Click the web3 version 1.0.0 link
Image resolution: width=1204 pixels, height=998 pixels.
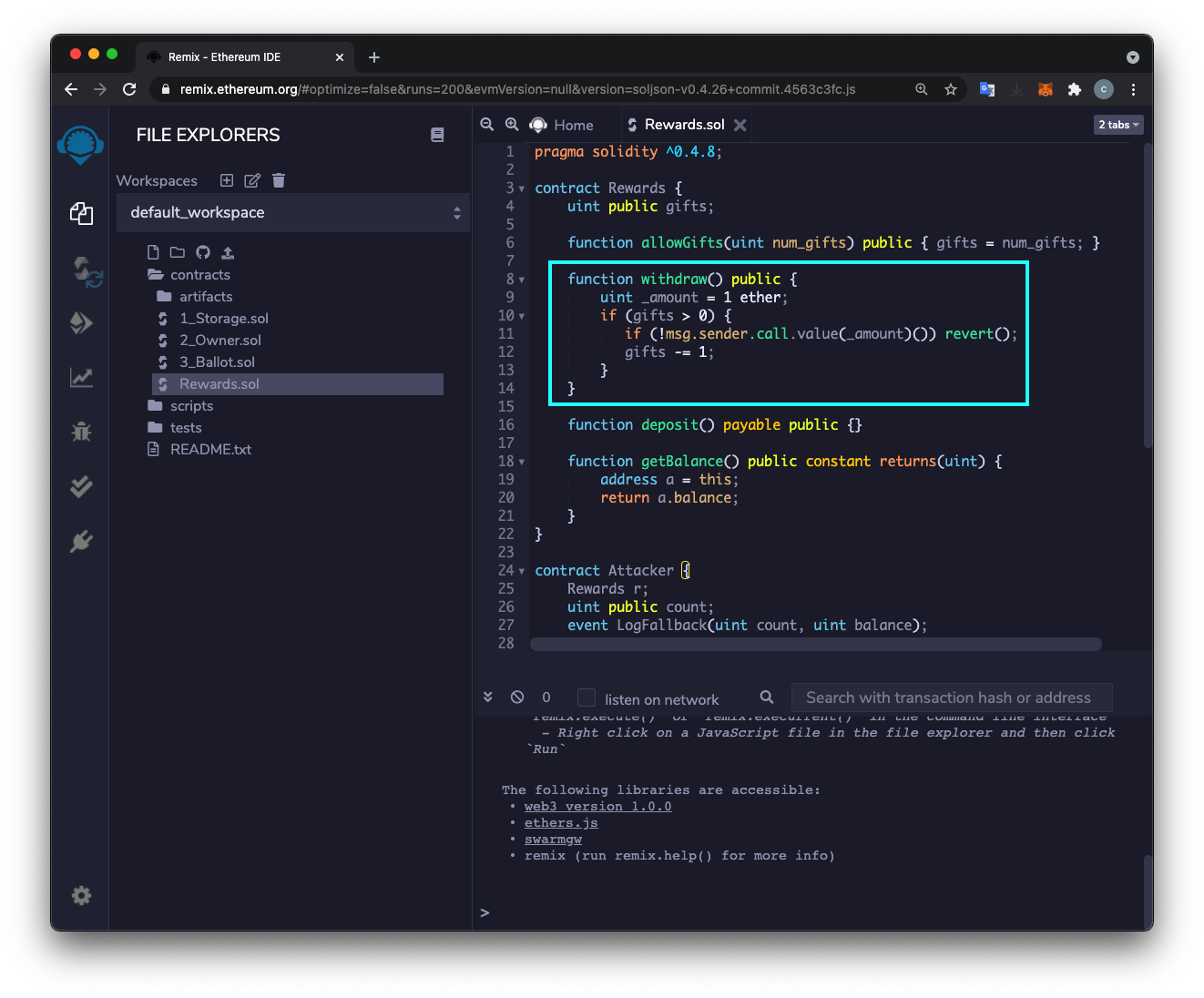point(597,807)
